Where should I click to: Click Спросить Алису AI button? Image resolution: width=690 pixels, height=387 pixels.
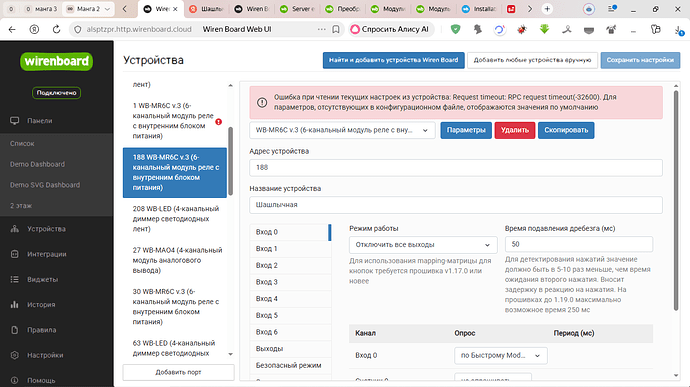[390, 29]
